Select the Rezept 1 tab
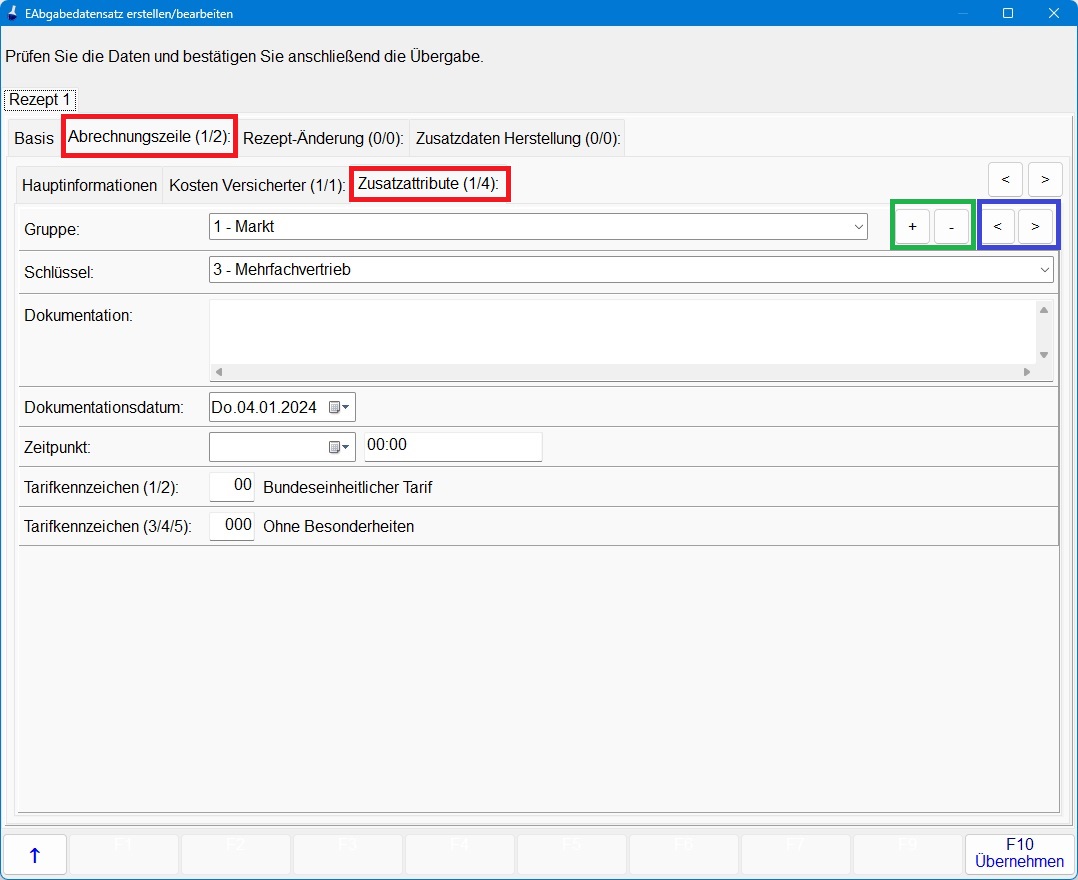 40,100
